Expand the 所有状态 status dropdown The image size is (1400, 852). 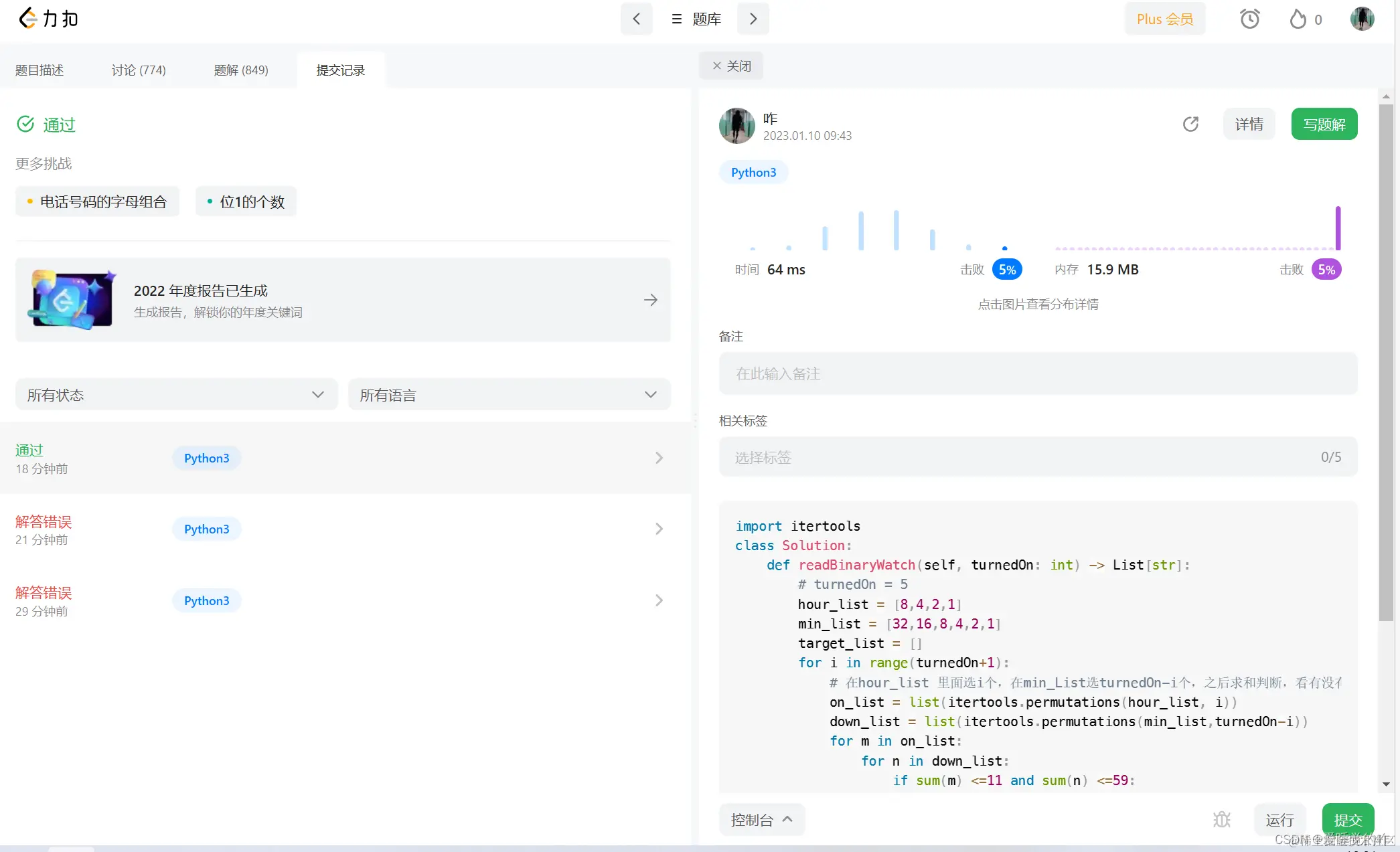[x=176, y=395]
